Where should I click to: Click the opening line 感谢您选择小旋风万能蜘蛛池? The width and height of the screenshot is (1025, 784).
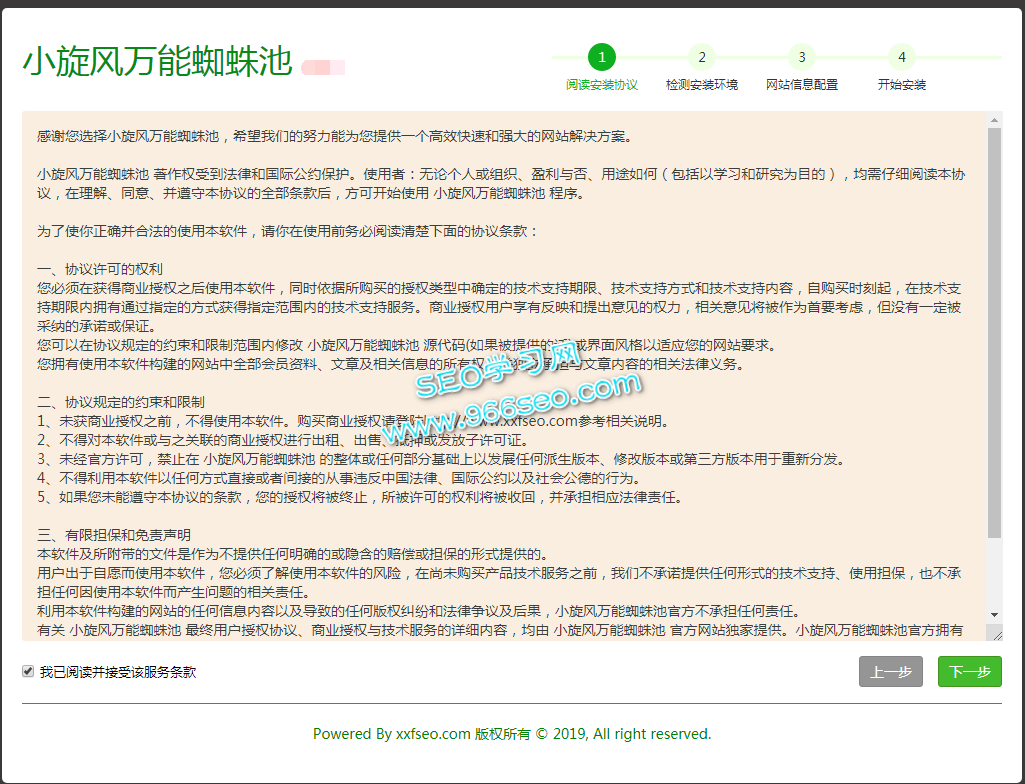tap(335, 136)
